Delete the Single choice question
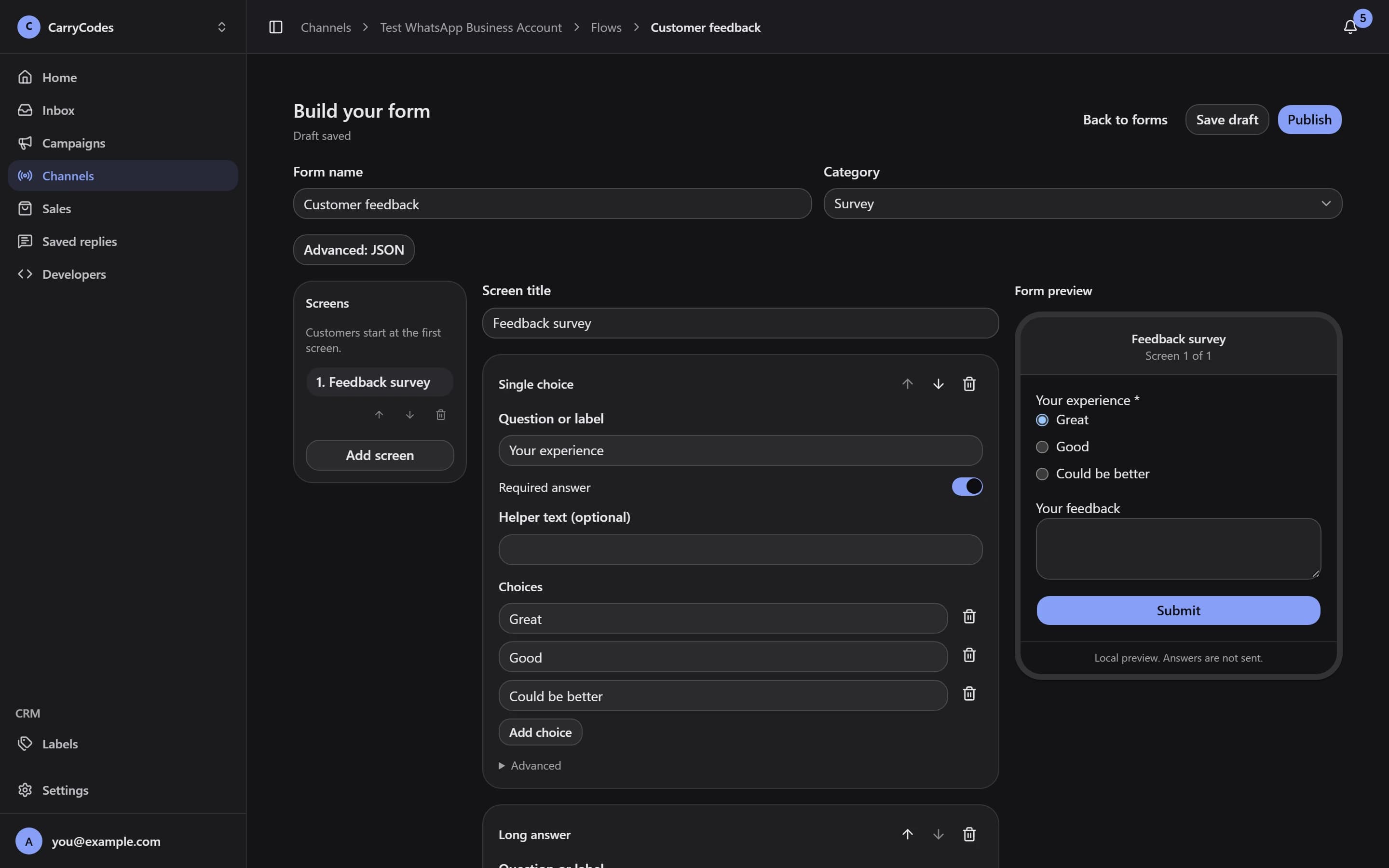This screenshot has height=868, width=1389. [x=969, y=384]
